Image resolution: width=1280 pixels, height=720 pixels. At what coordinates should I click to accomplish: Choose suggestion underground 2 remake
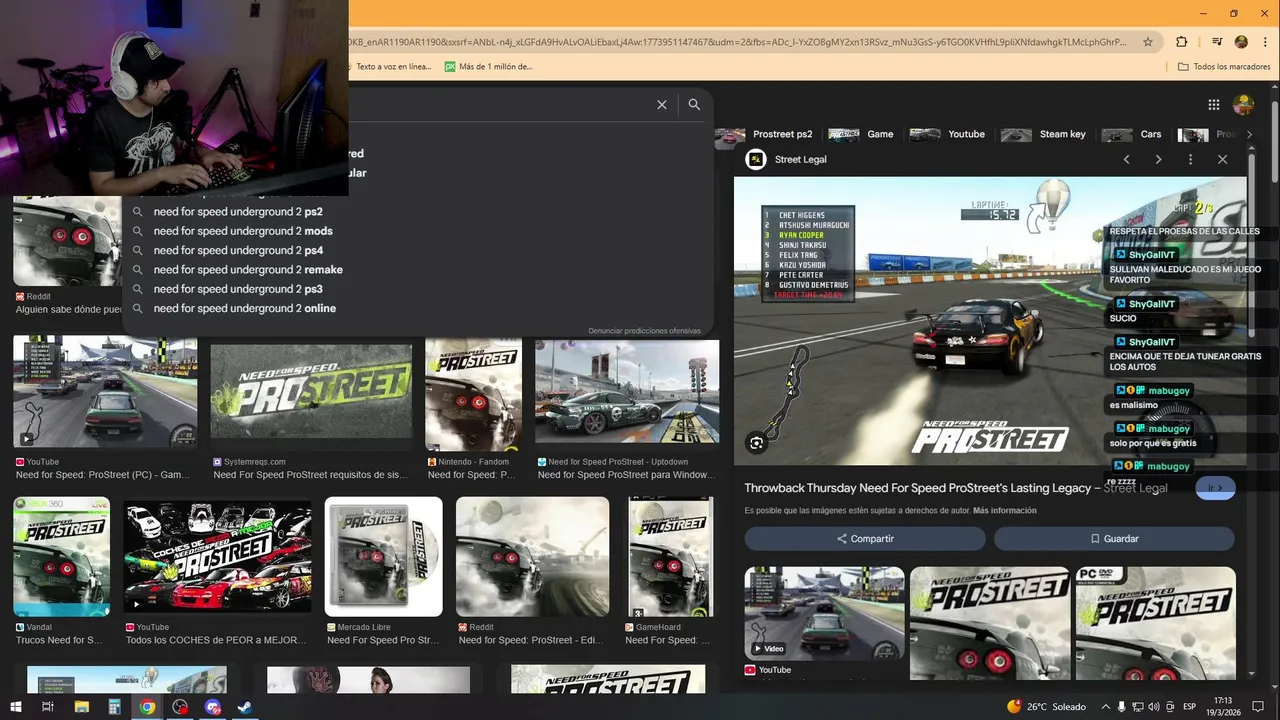click(x=248, y=270)
